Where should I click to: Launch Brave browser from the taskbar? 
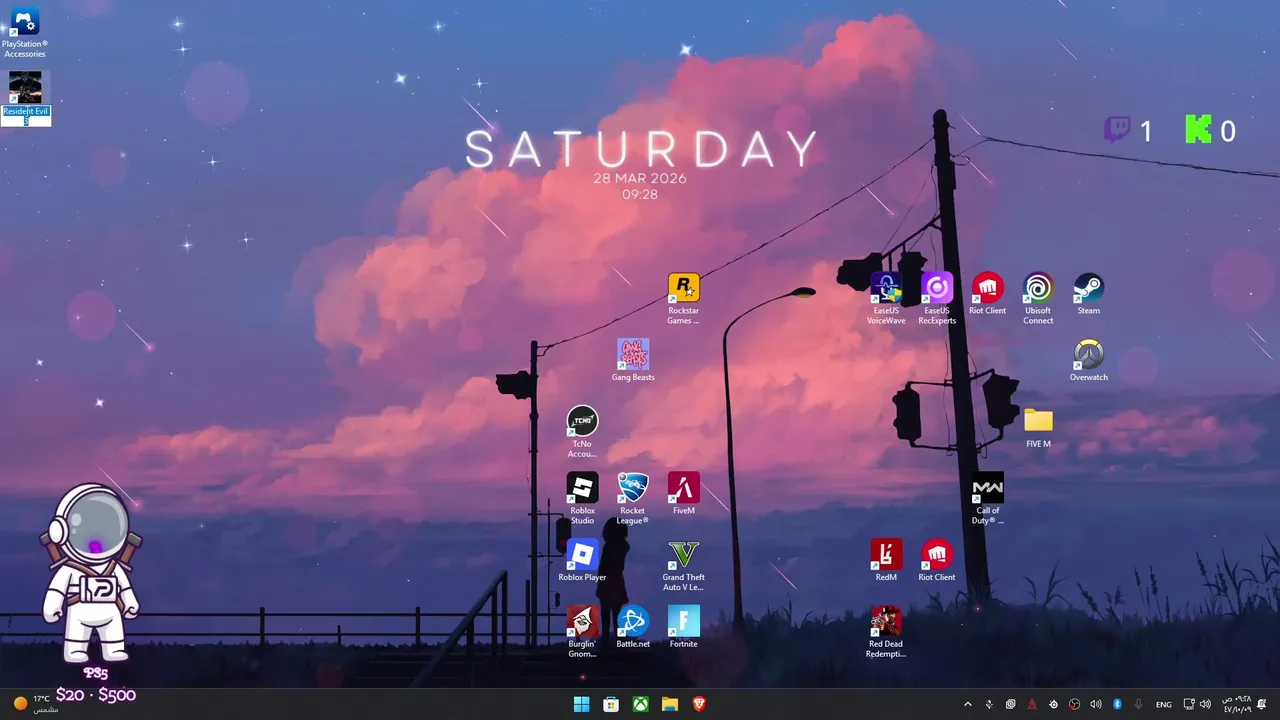tap(699, 704)
